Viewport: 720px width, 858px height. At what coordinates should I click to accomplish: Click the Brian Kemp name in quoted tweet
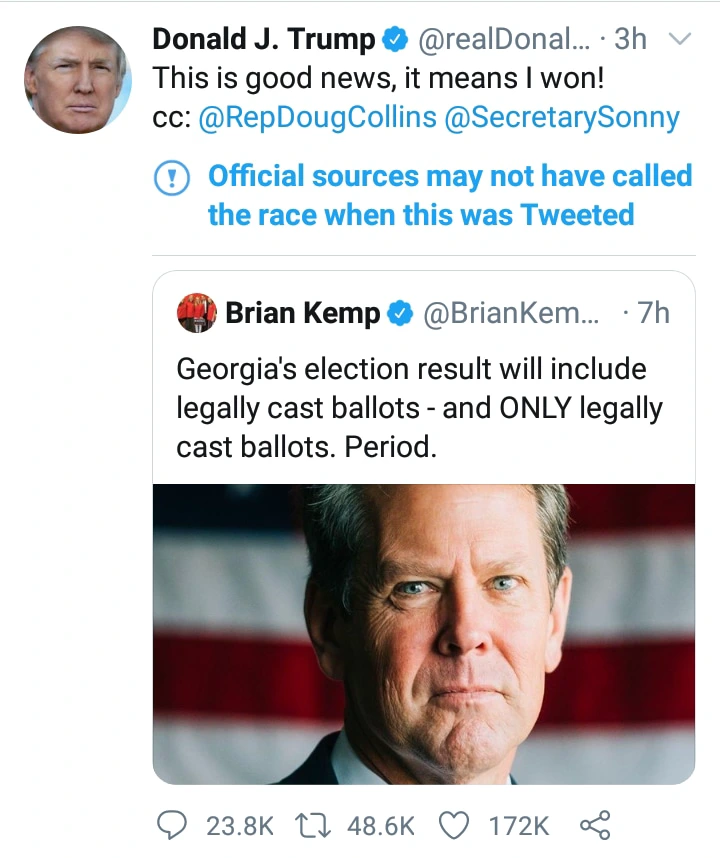(302, 313)
